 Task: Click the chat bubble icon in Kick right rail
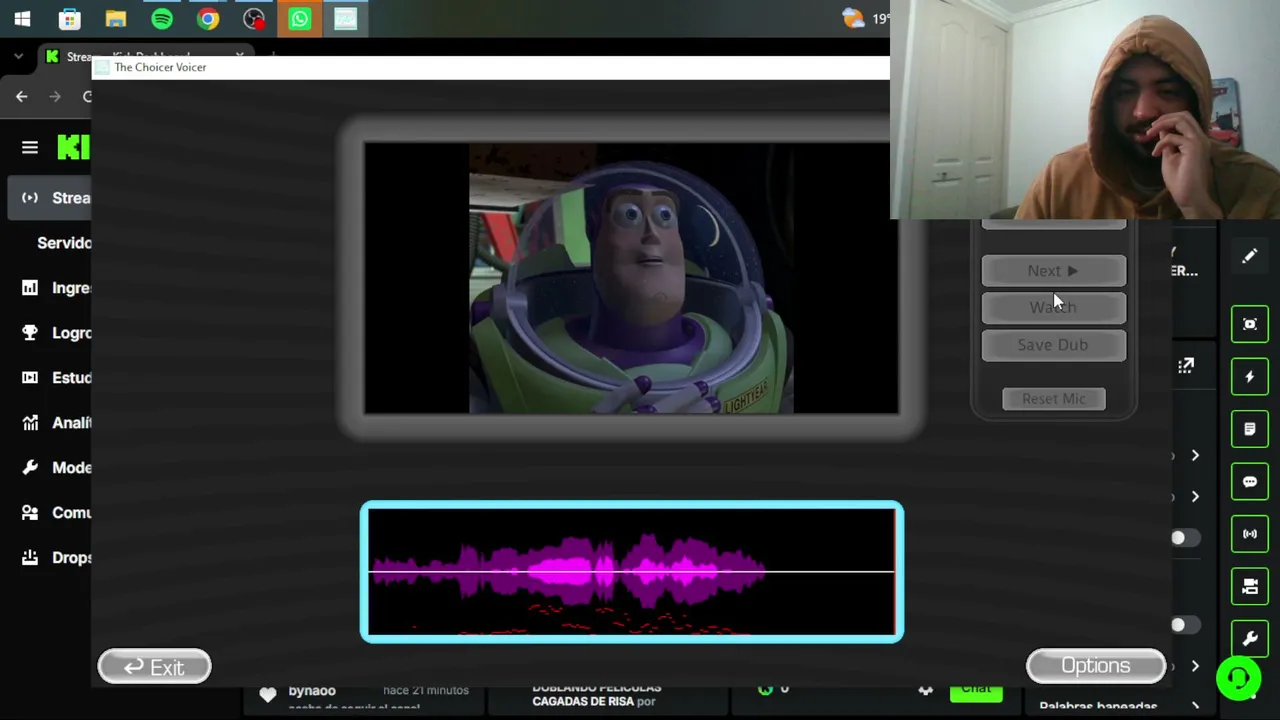pyautogui.click(x=1250, y=482)
